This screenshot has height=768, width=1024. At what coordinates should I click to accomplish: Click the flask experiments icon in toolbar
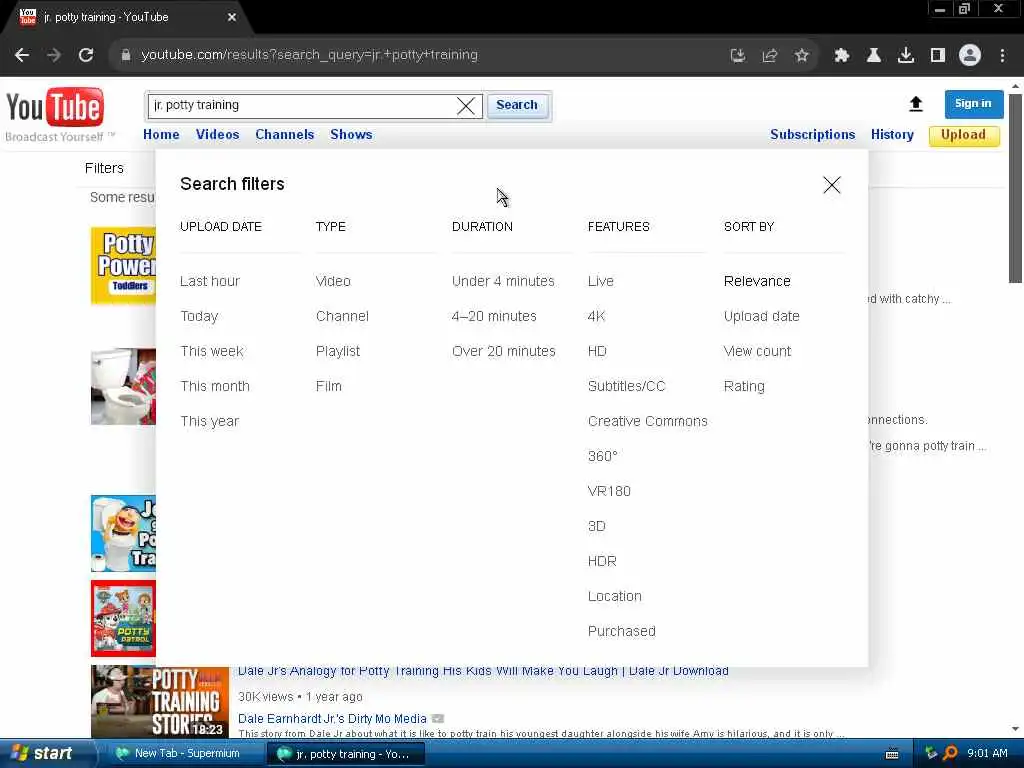pyautogui.click(x=874, y=56)
